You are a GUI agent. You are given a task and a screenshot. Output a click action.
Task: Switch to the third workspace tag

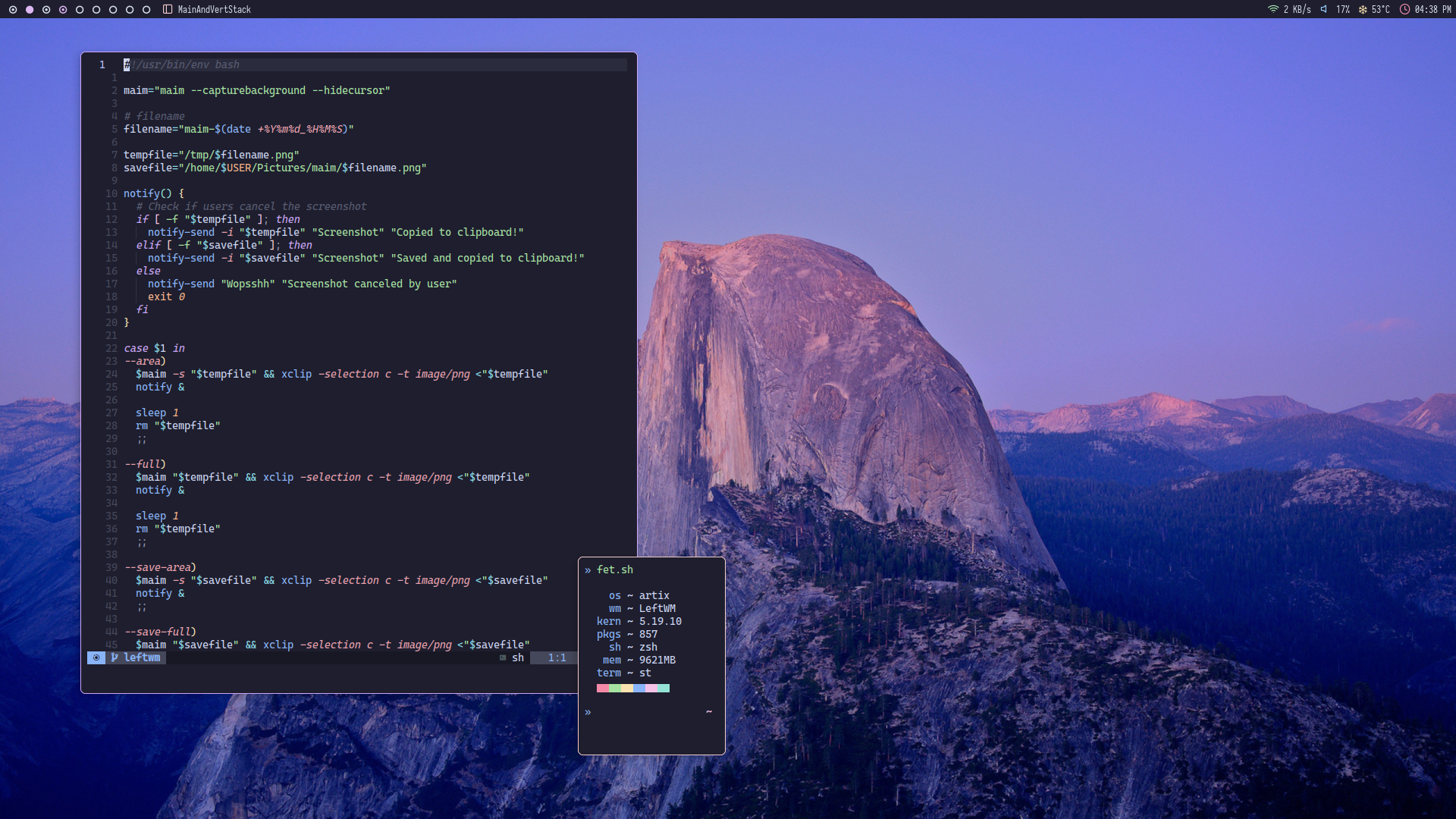pos(46,10)
